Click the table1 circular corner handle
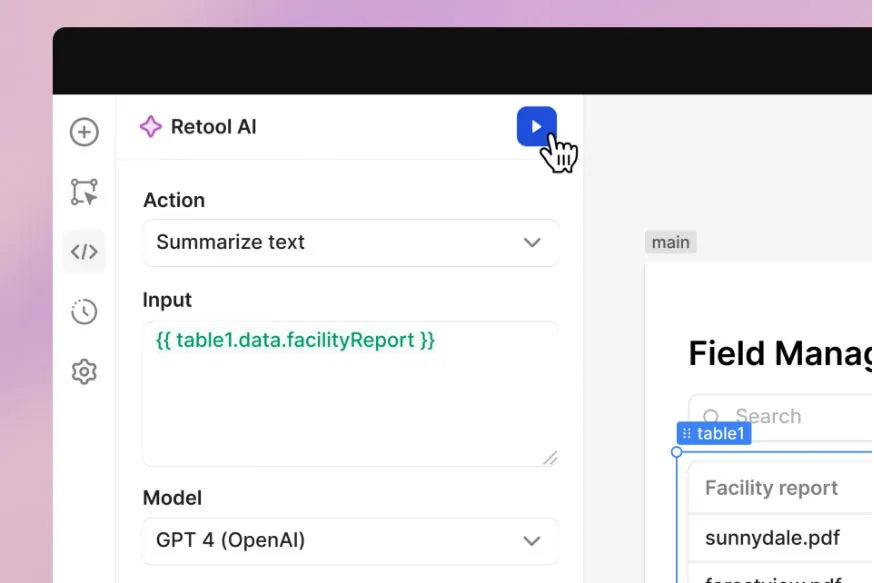This screenshot has width=874, height=583. tap(677, 451)
